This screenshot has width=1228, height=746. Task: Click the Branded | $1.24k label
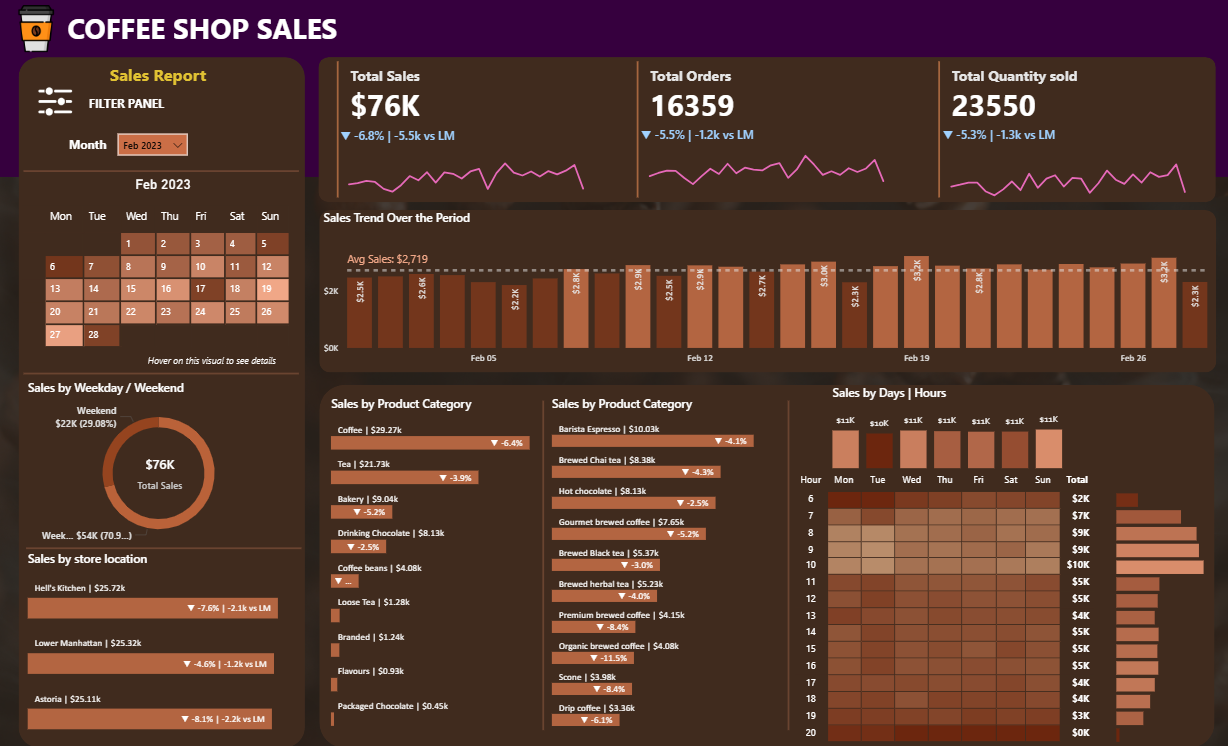(x=370, y=637)
